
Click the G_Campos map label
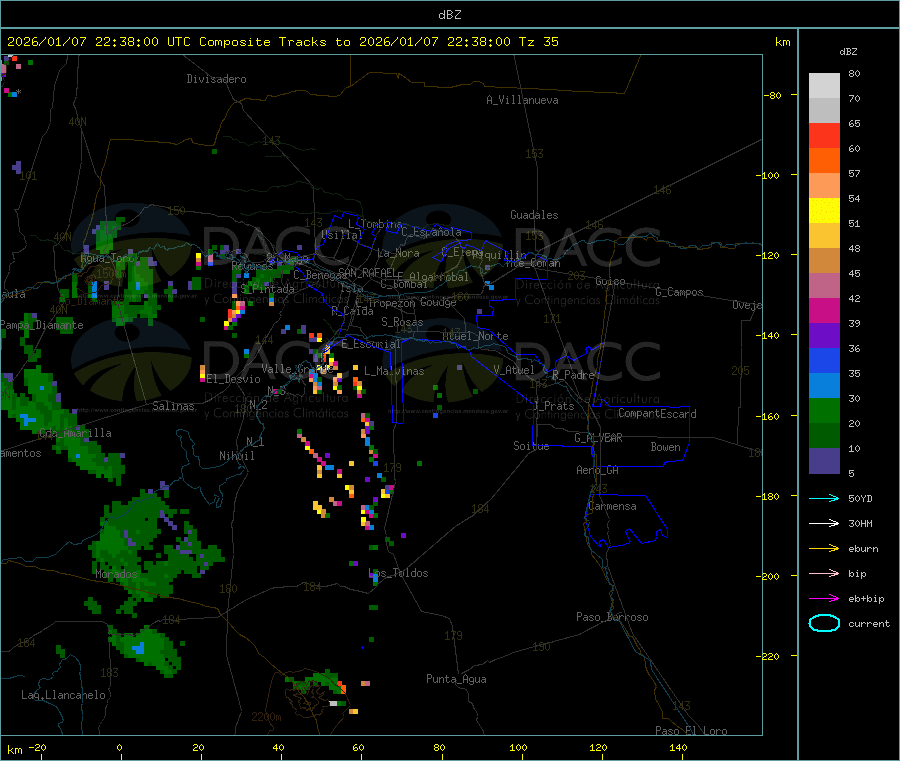(x=680, y=292)
